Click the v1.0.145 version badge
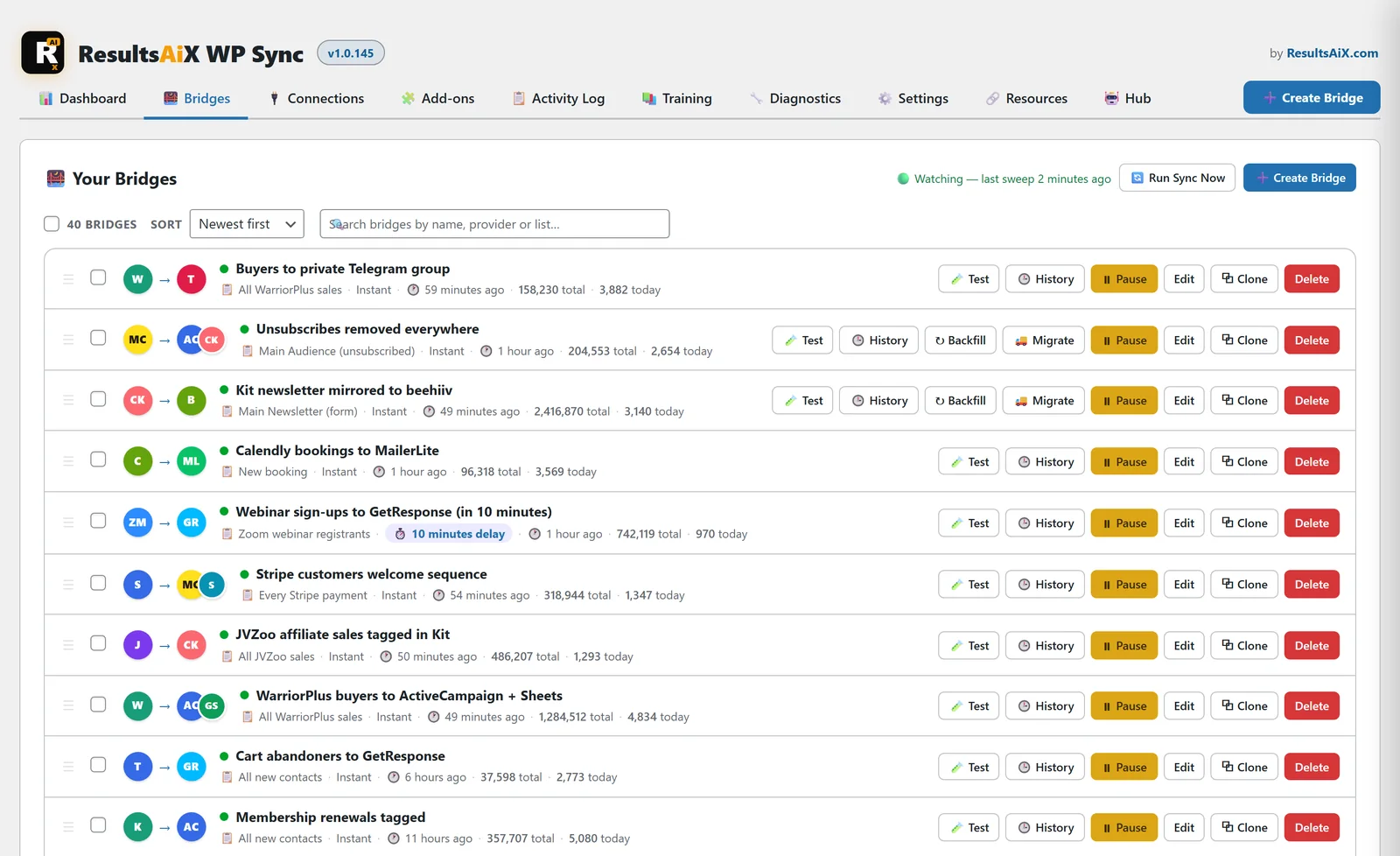The image size is (1400, 856). [350, 53]
